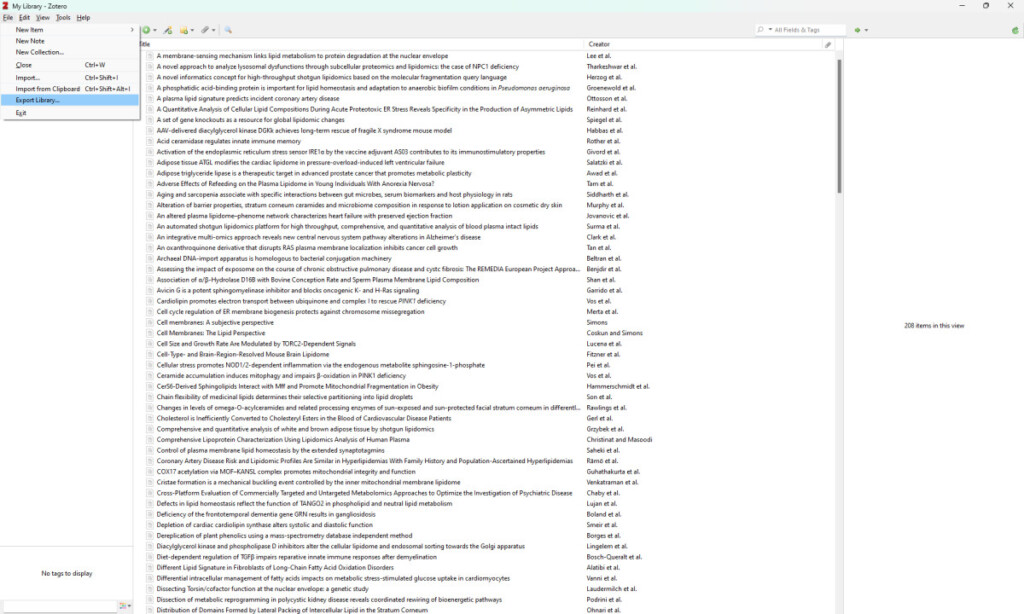The height and width of the screenshot is (614, 1024).
Task: Open Advanced Search with the magnifying glass icon
Action: (227, 30)
